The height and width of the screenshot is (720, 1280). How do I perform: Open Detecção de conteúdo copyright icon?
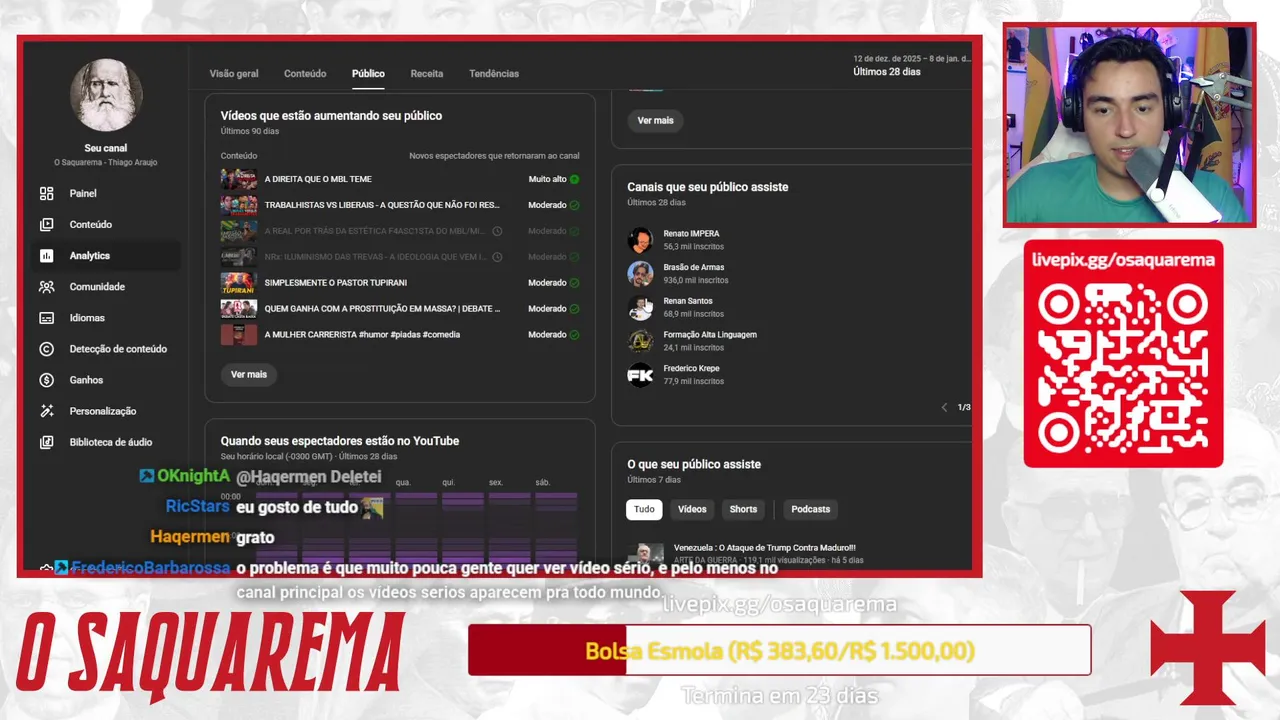point(46,348)
